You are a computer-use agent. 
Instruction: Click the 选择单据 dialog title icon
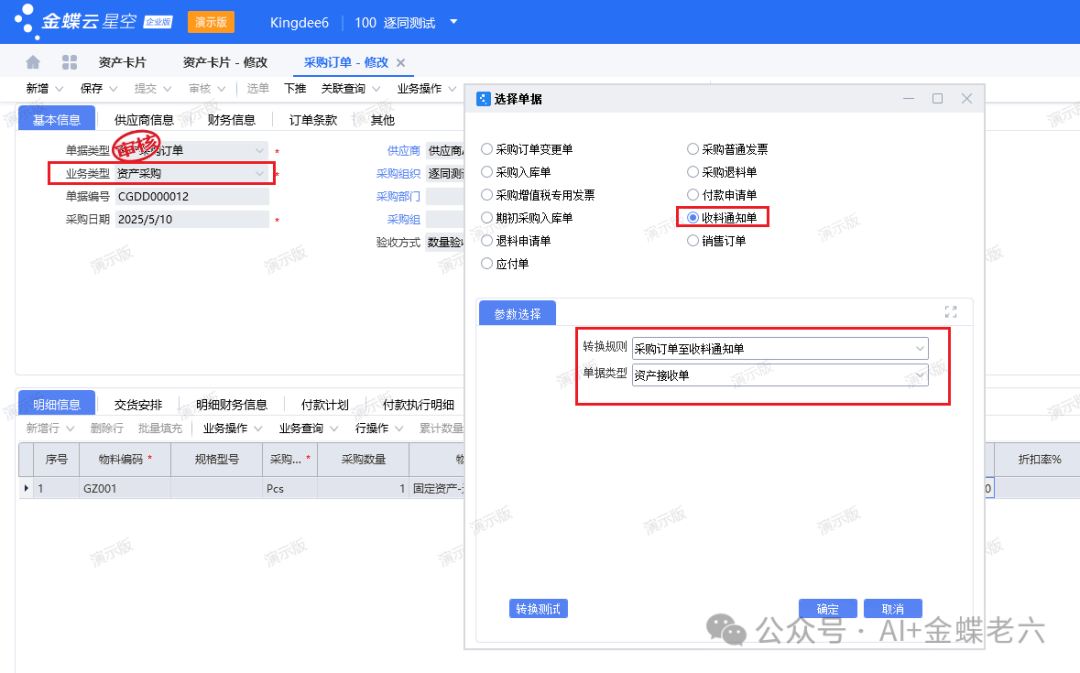click(x=483, y=99)
